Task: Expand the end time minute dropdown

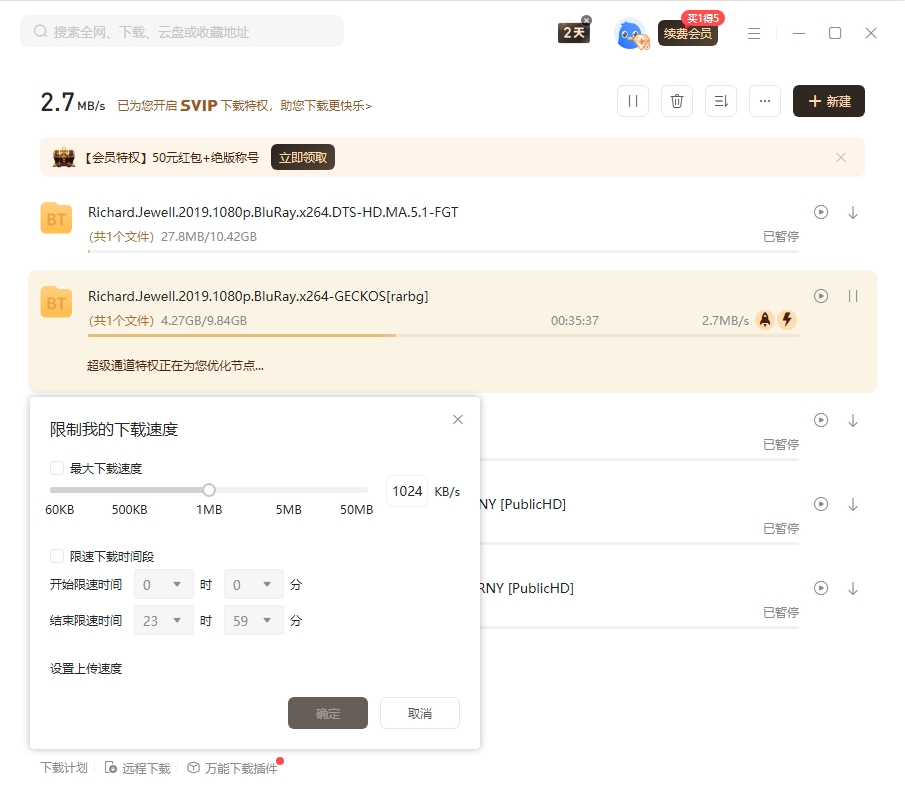Action: click(254, 621)
